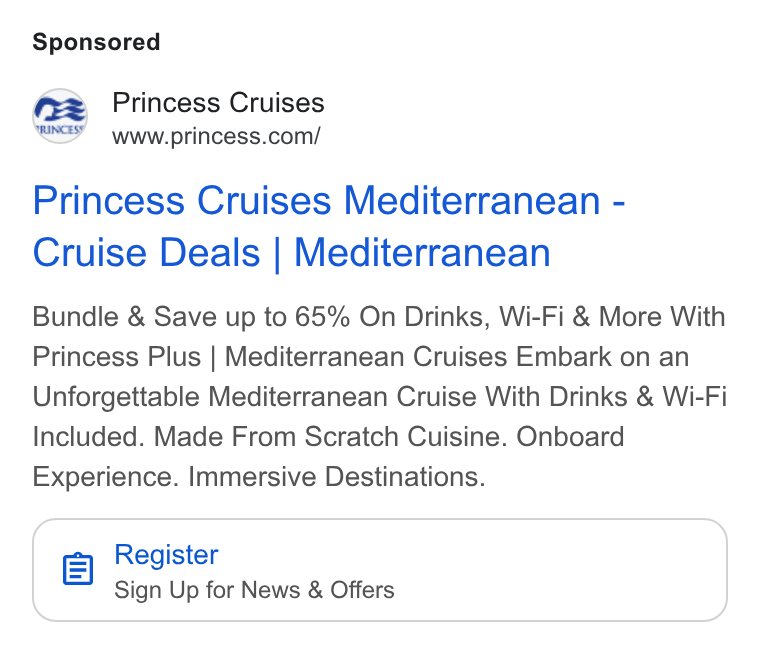Screen dimensions: 760x654
Task: Click the Princess Plus text in the ad description
Action: pyautogui.click(x=117, y=357)
